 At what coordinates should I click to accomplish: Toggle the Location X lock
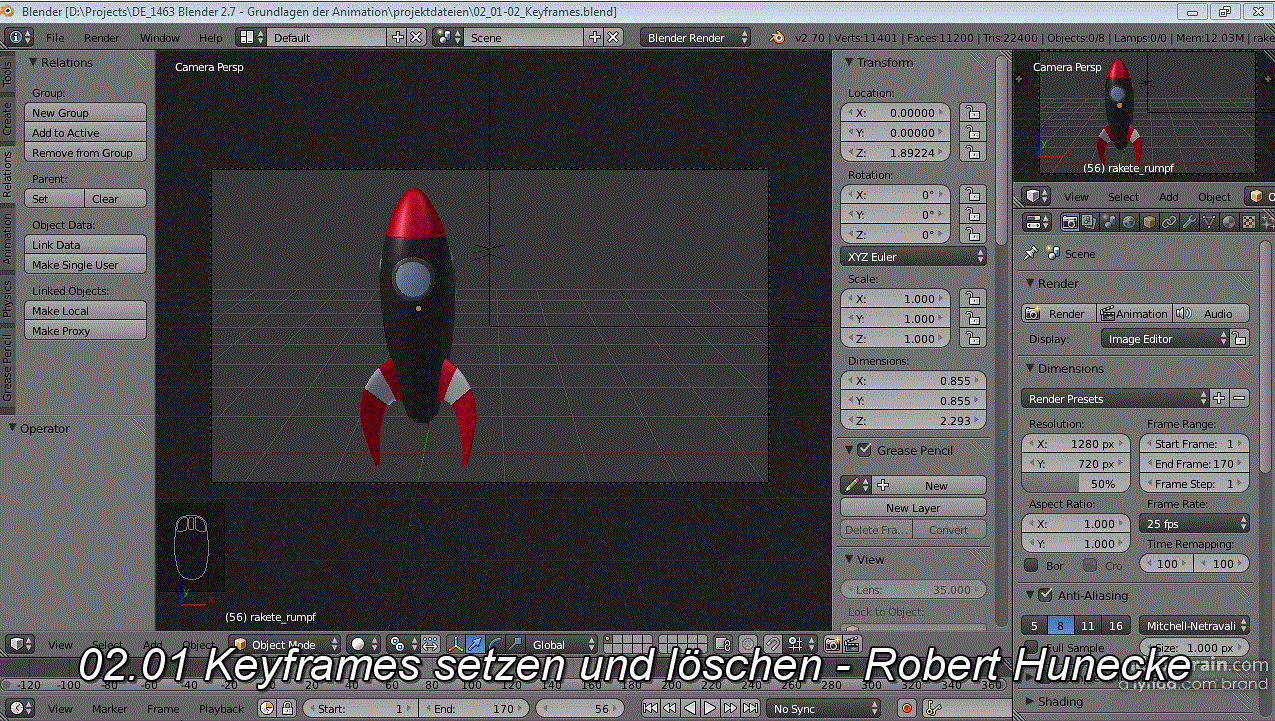(x=971, y=112)
